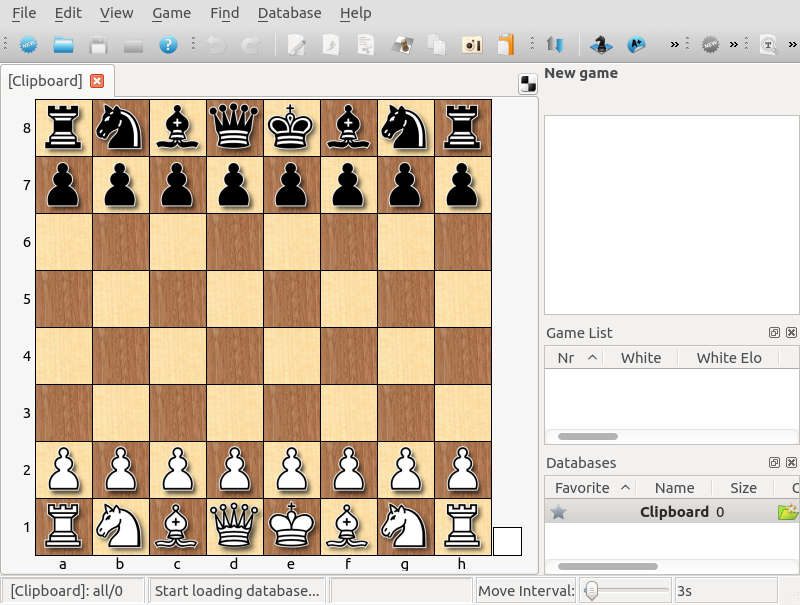
Task: Click the copy game toolbar icon
Action: [440, 45]
